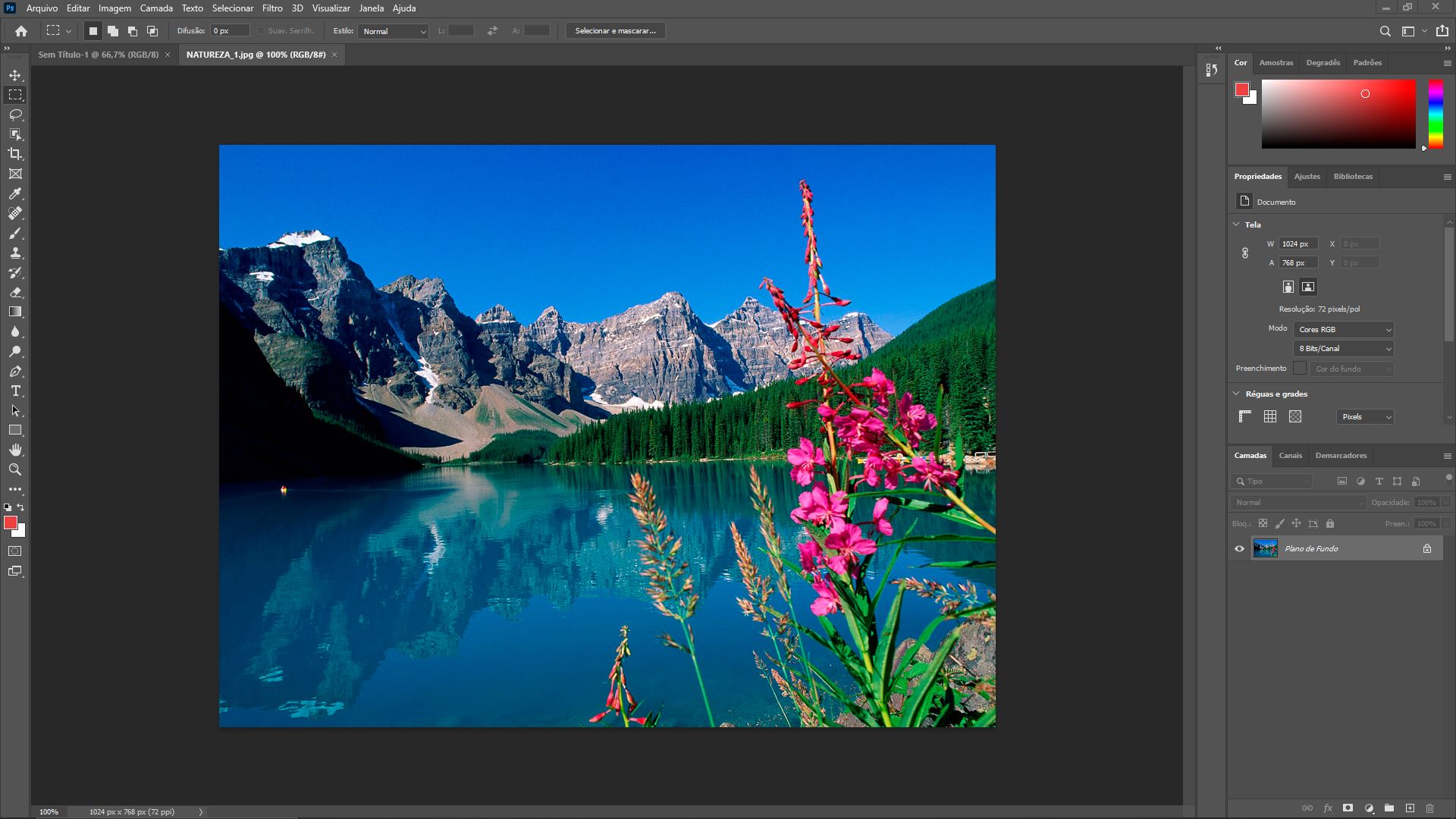
Task: Select the Brush tool
Action: 14,233
